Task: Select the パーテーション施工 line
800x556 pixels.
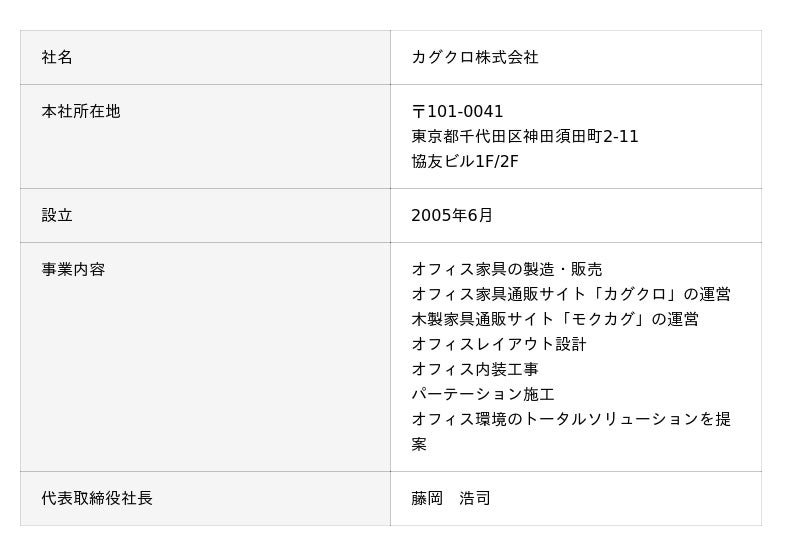Action: pos(483,395)
